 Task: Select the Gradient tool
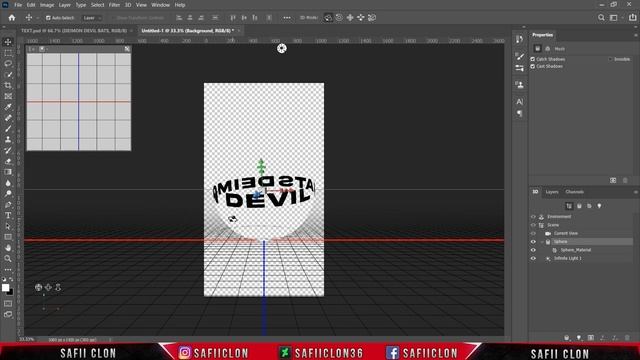click(8, 172)
